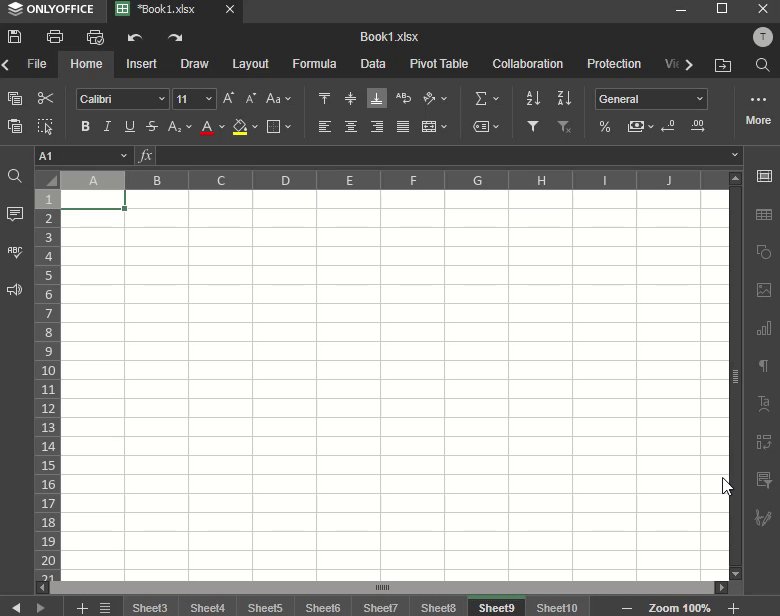Cut selection with scissors icon
The height and width of the screenshot is (616, 780).
(x=45, y=99)
